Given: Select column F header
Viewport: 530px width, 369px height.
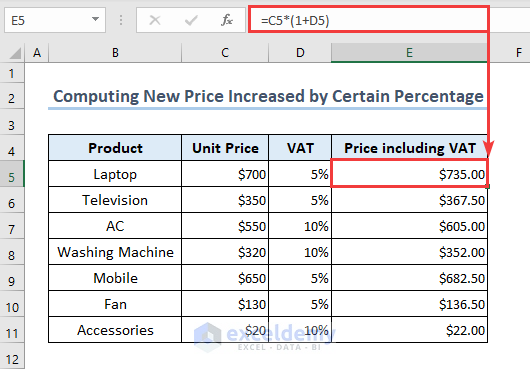Looking at the screenshot, I should 519,53.
